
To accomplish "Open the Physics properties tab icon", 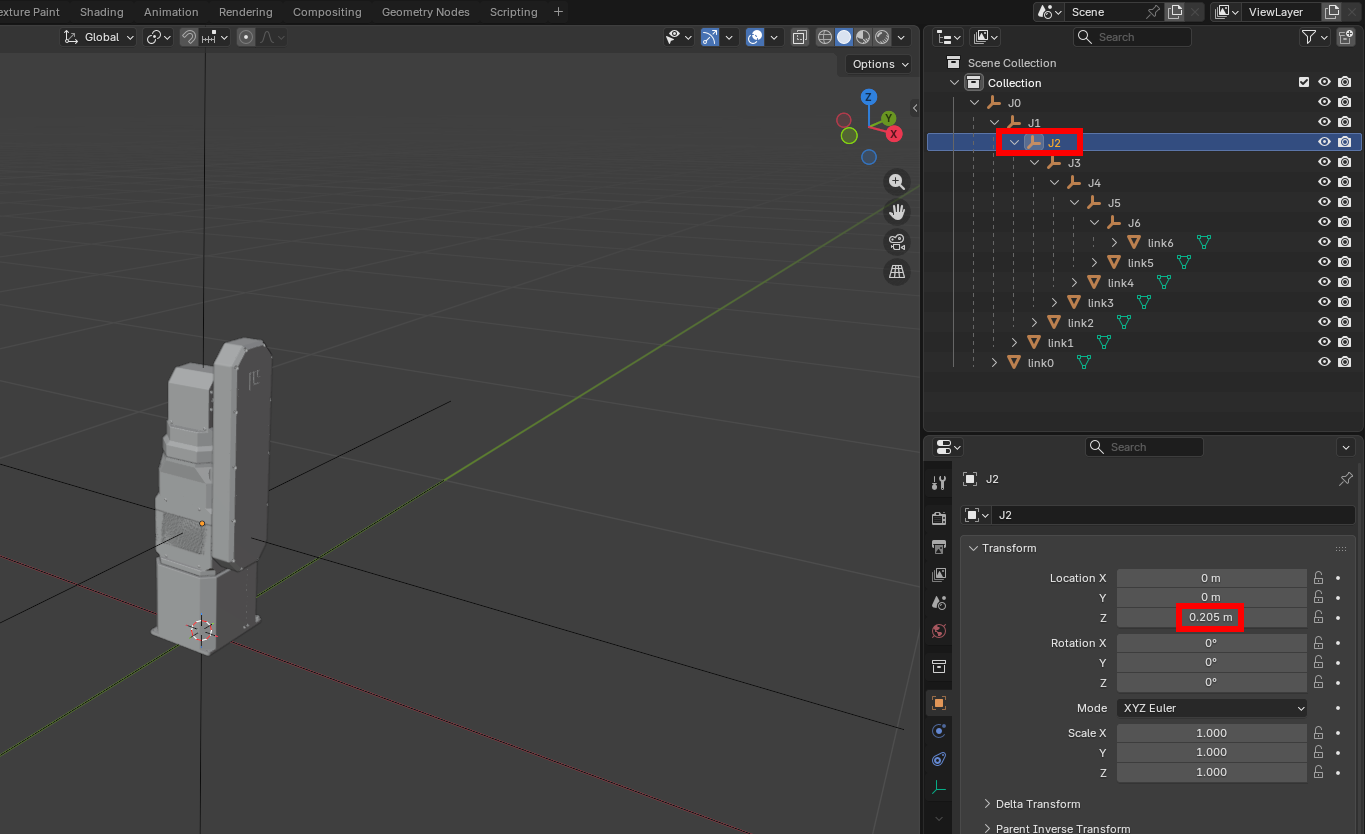I will click(938, 731).
